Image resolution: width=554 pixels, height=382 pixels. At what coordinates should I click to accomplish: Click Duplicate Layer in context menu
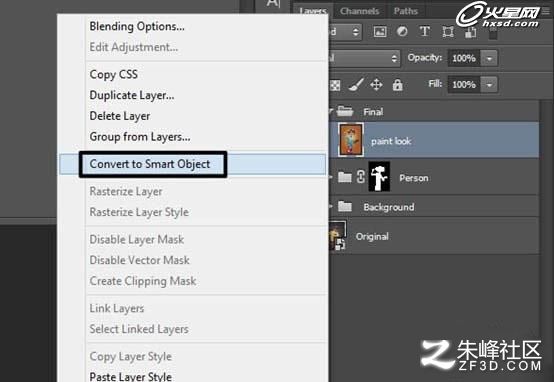(x=132, y=95)
